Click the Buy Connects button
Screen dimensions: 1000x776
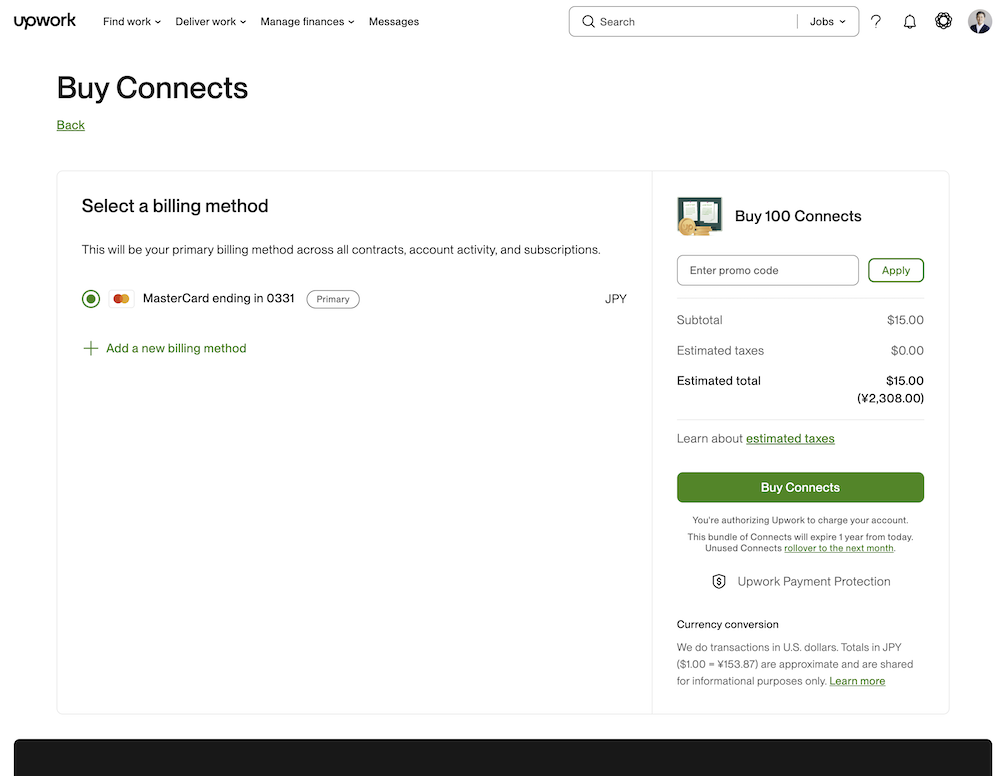pyautogui.click(x=800, y=487)
